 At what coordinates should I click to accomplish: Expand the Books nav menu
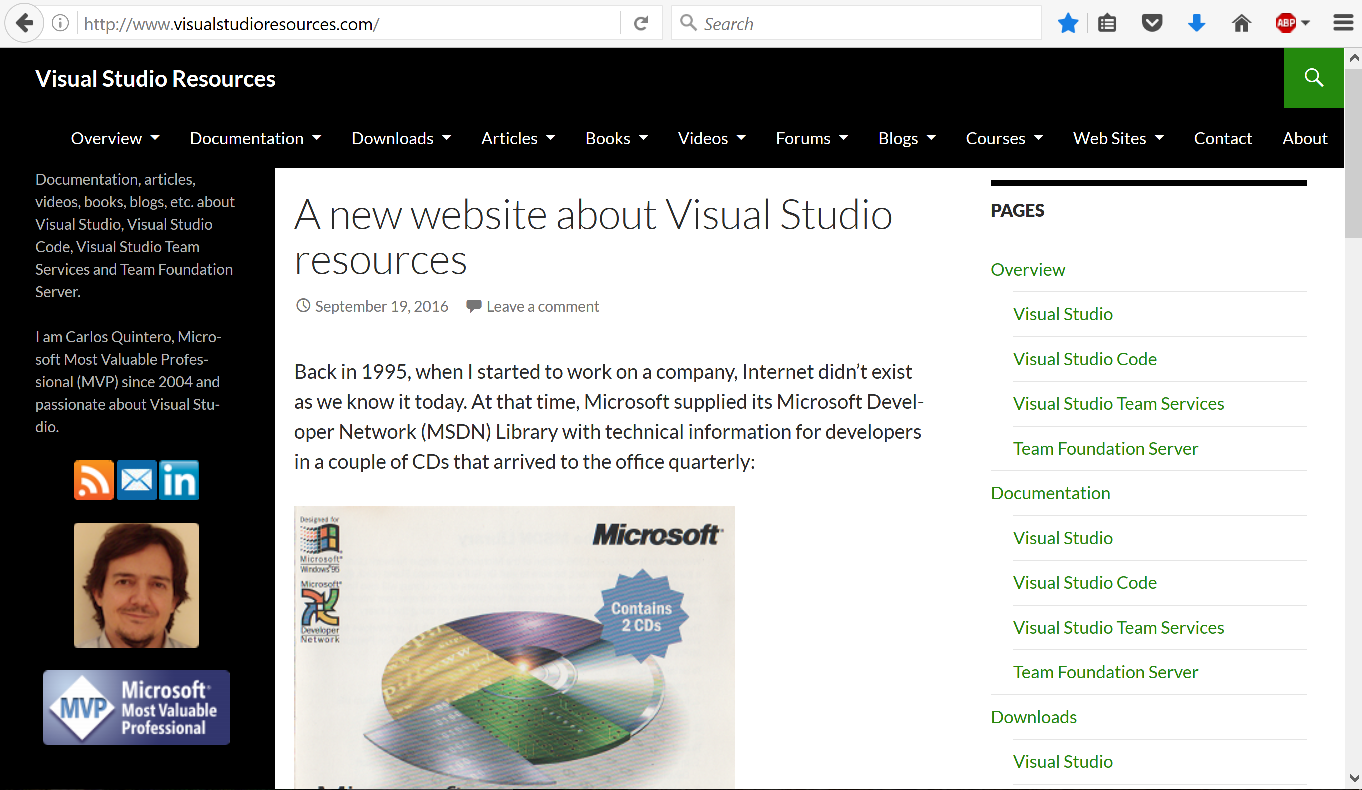617,138
